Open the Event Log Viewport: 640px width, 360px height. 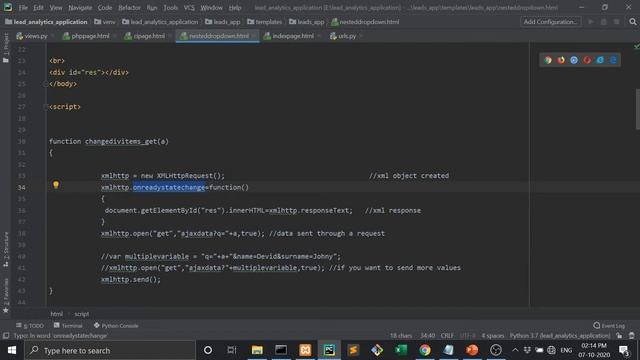(609, 326)
